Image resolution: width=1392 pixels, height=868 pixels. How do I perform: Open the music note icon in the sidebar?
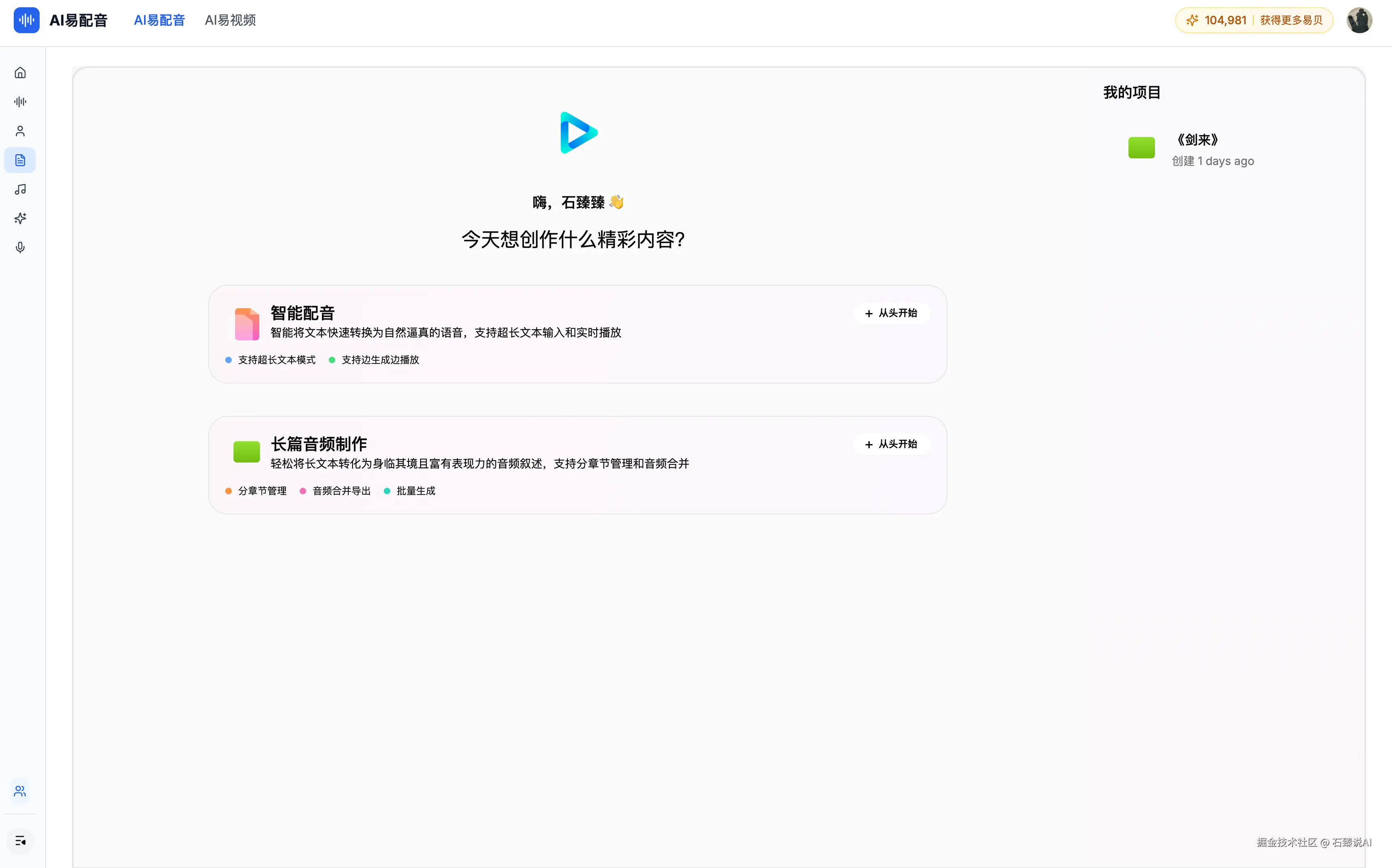(x=20, y=189)
